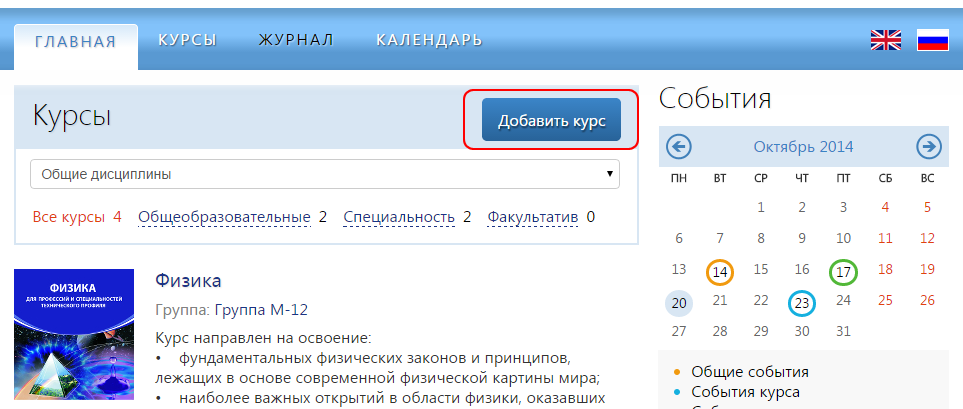The height and width of the screenshot is (409, 963).
Task: Switch language with the Russian flag icon
Action: coord(932,40)
